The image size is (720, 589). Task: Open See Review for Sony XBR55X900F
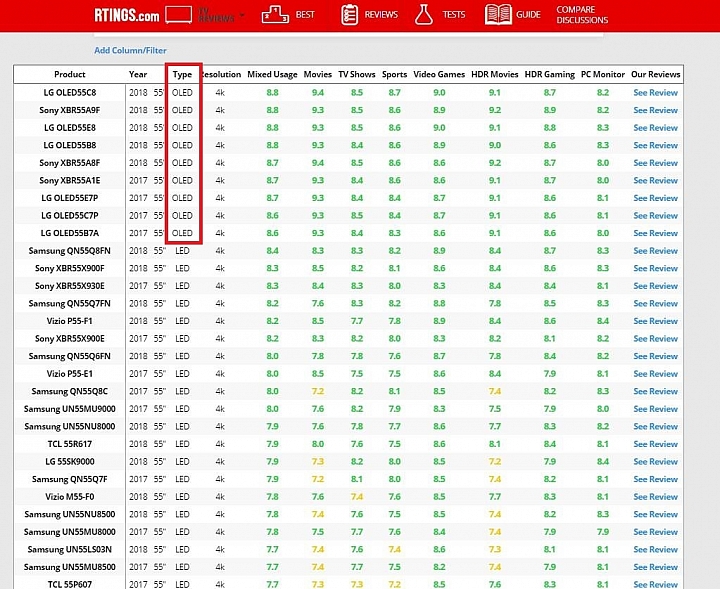point(656,269)
